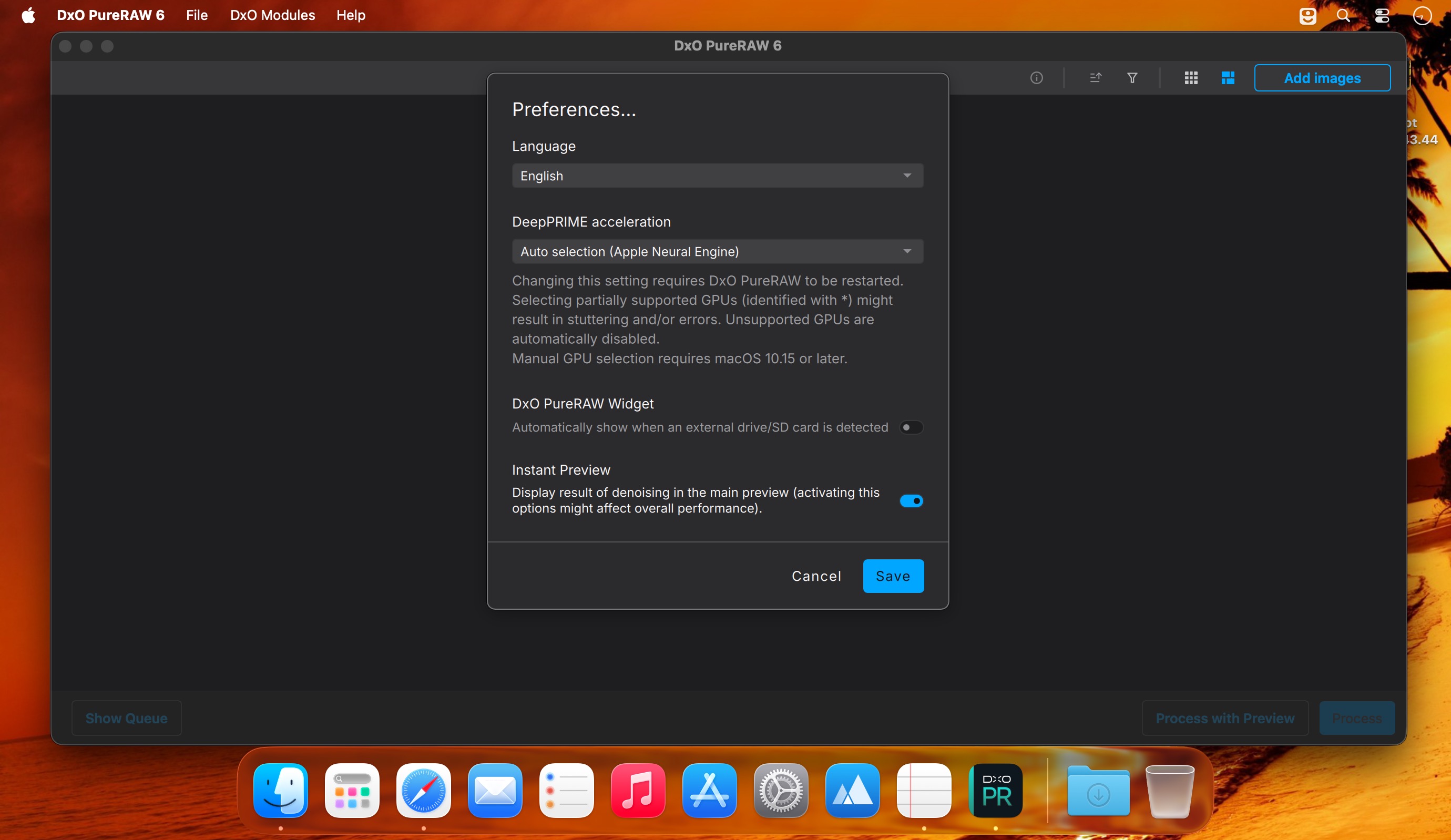1451x840 pixels.
Task: Open the Trash in the Dock
Action: point(1170,791)
